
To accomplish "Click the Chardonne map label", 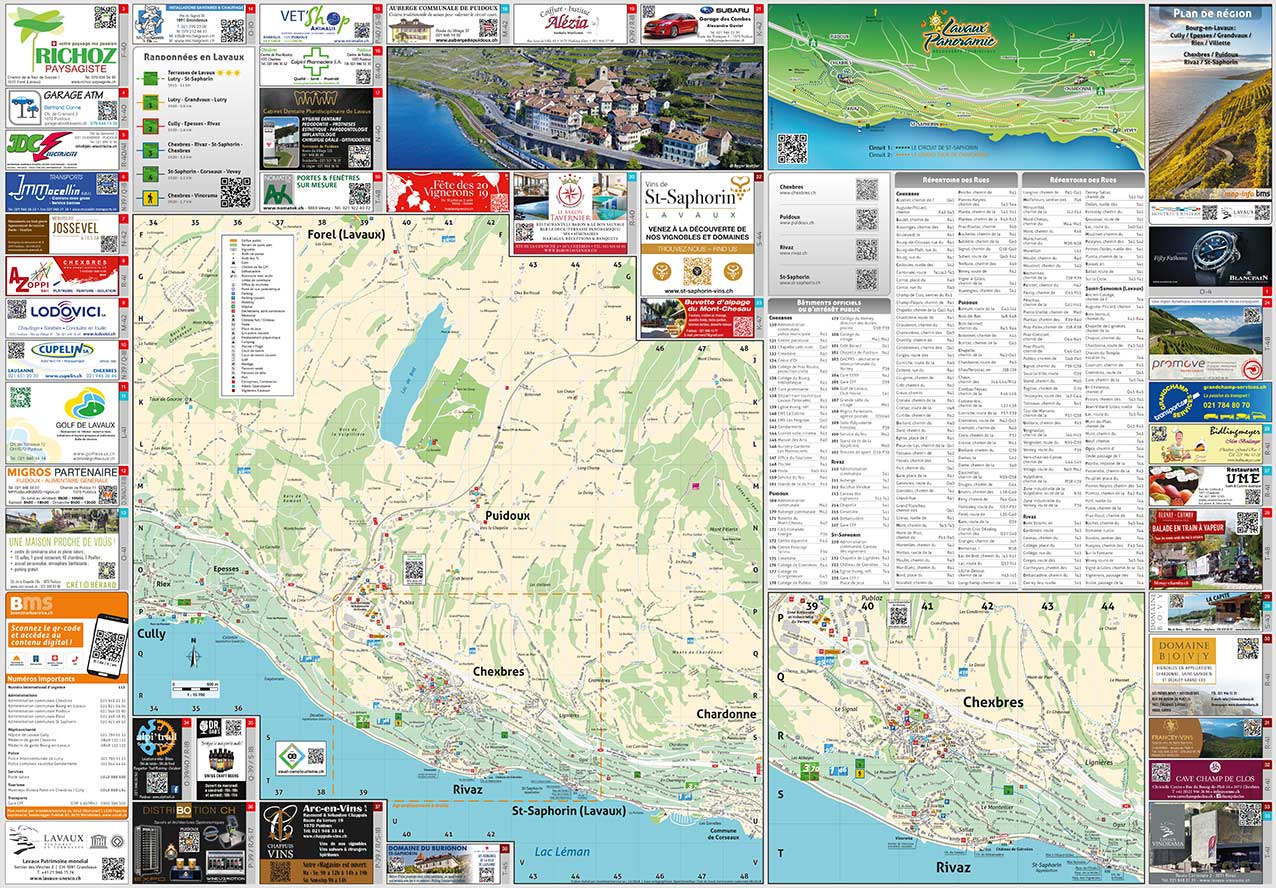I will click(x=725, y=714).
